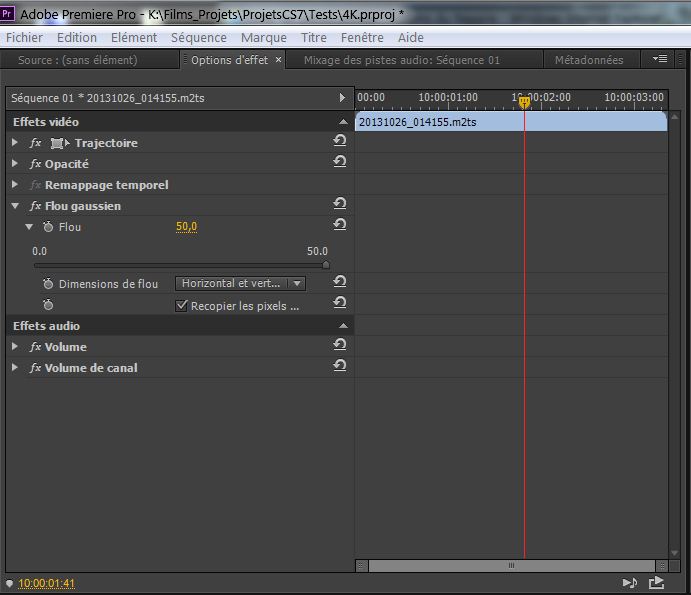Reset the Flou parameter value
The image size is (691, 595).
[339, 225]
